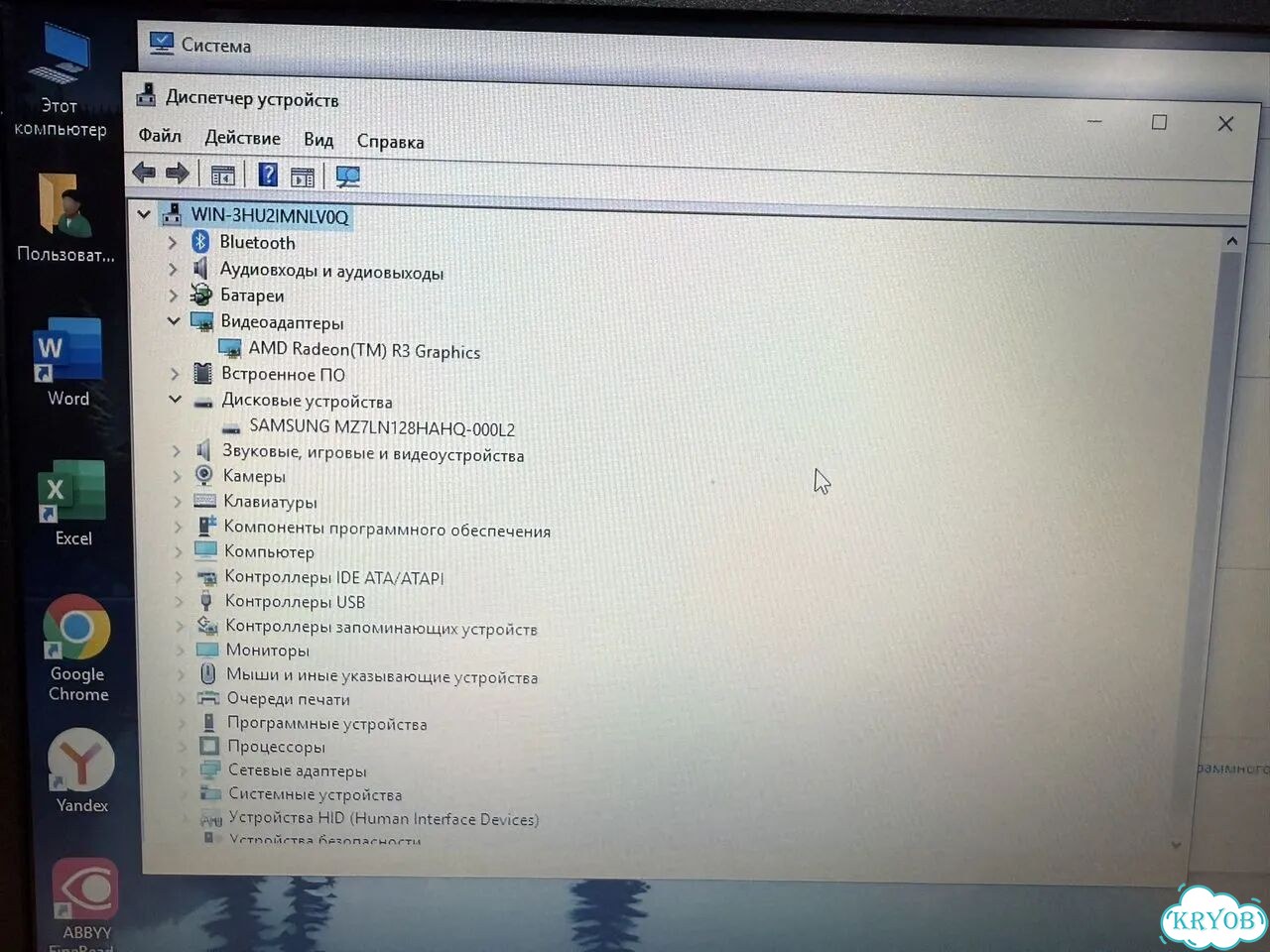
Task: Click the mouse icon beside Мыши и иные указывающие устройства
Action: (207, 673)
